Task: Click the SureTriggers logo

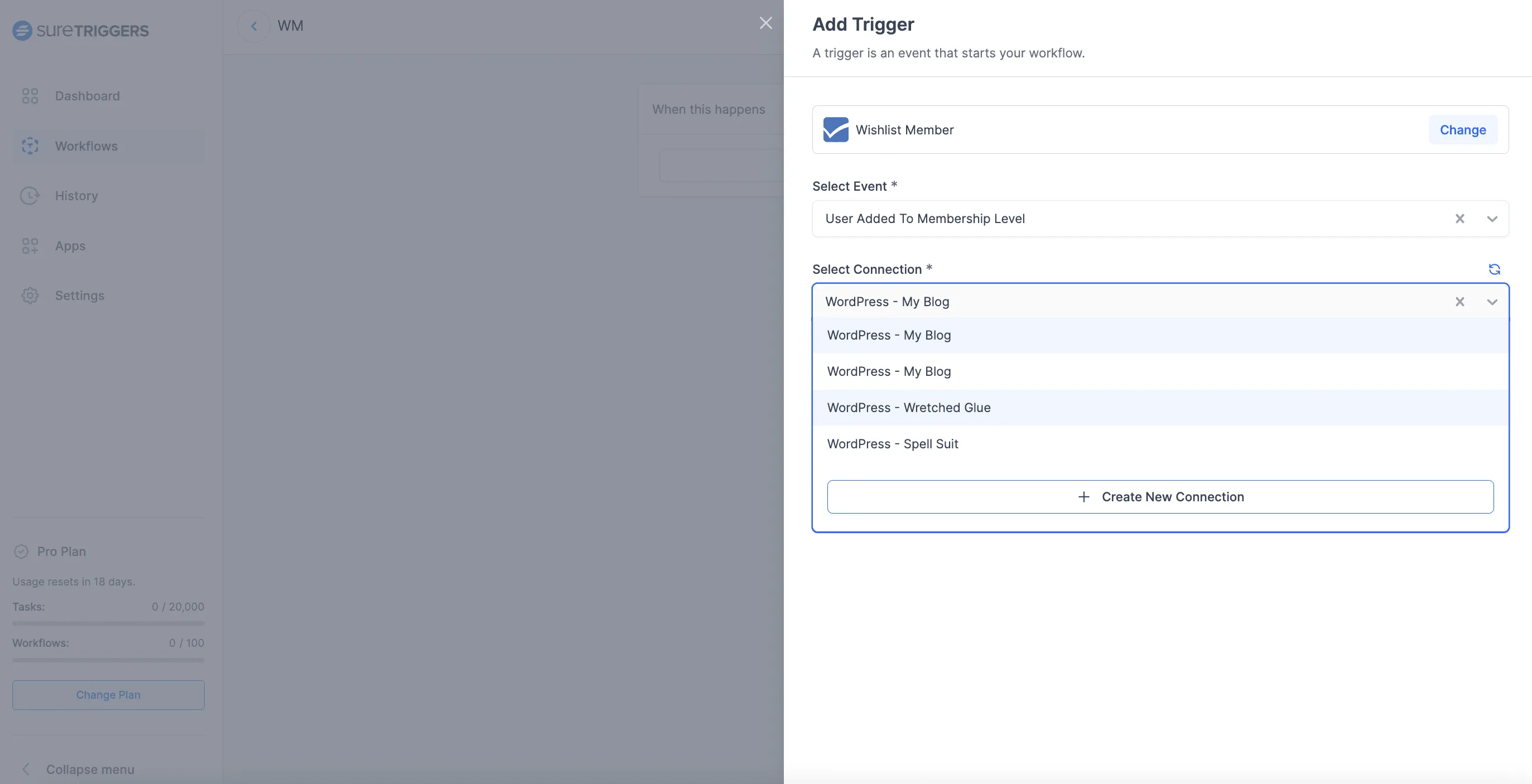Action: click(81, 30)
